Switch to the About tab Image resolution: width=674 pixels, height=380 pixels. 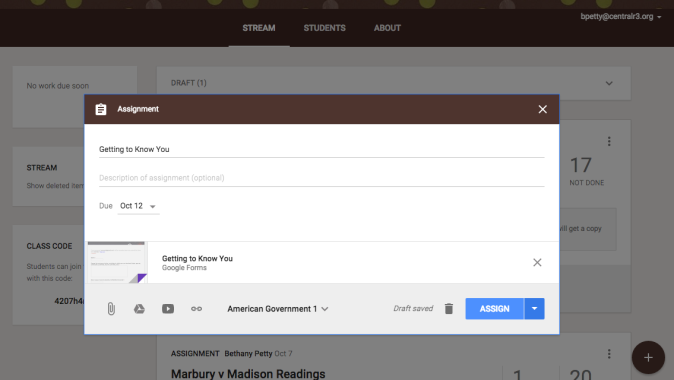click(387, 28)
